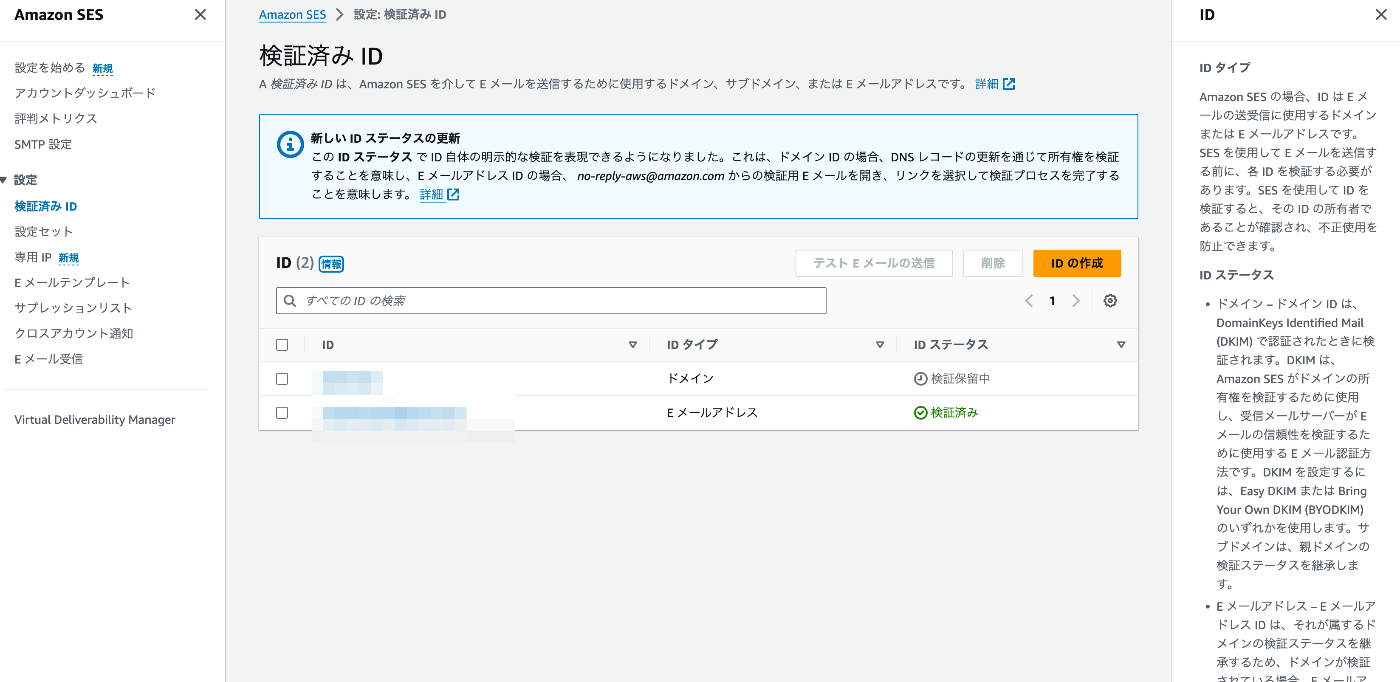Open クロスアカウント通知 in sidebar
The height and width of the screenshot is (682, 1400).
[74, 333]
